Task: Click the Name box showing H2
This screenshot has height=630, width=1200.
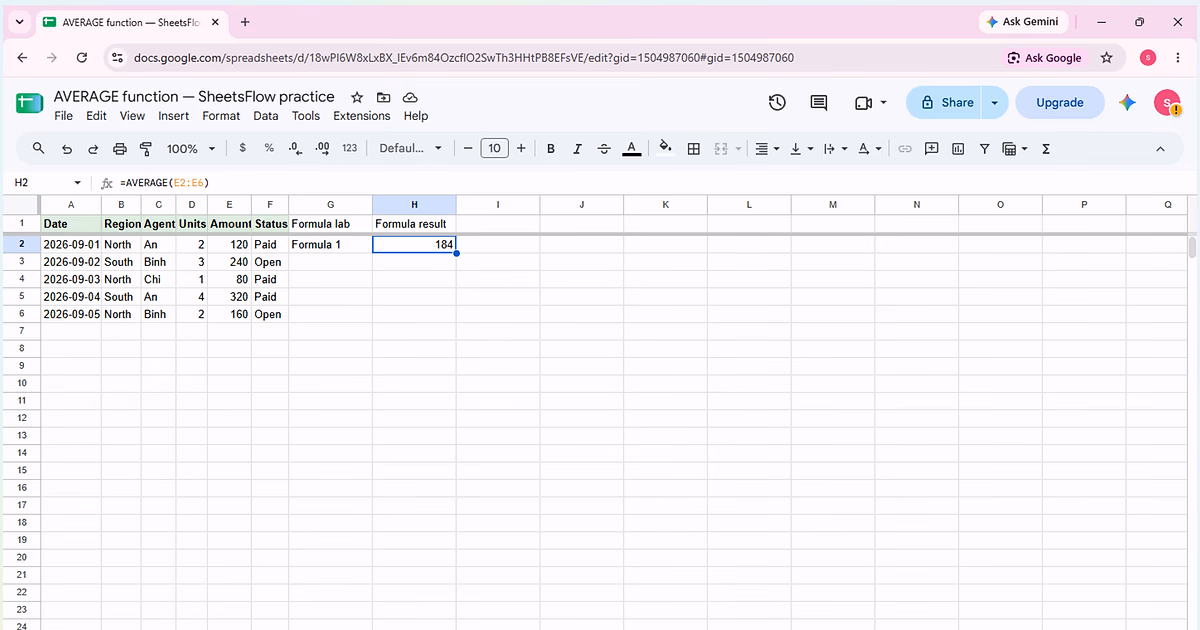Action: [x=48, y=182]
